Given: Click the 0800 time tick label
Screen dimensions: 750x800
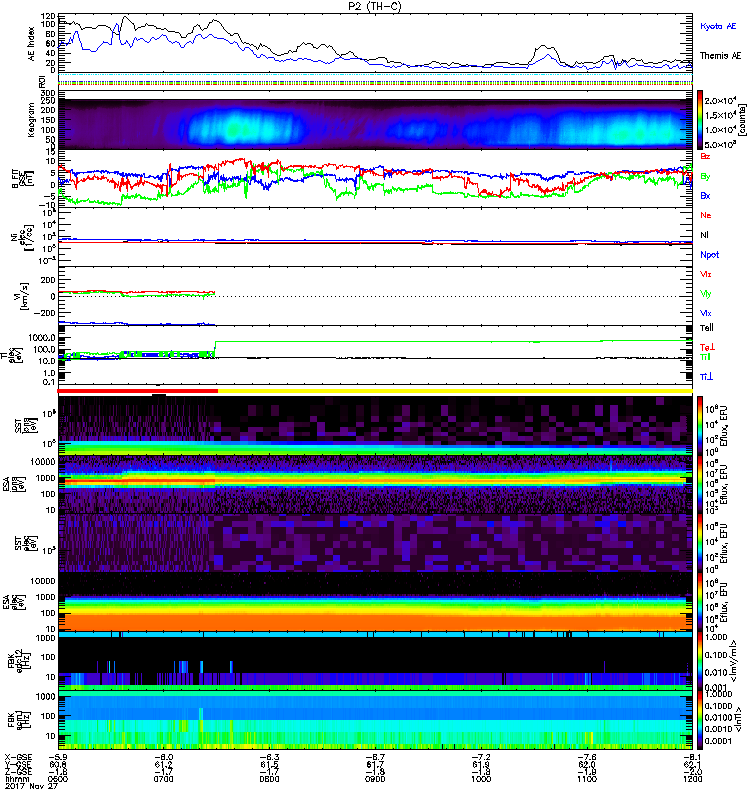Looking at the screenshot, I should tap(269, 779).
